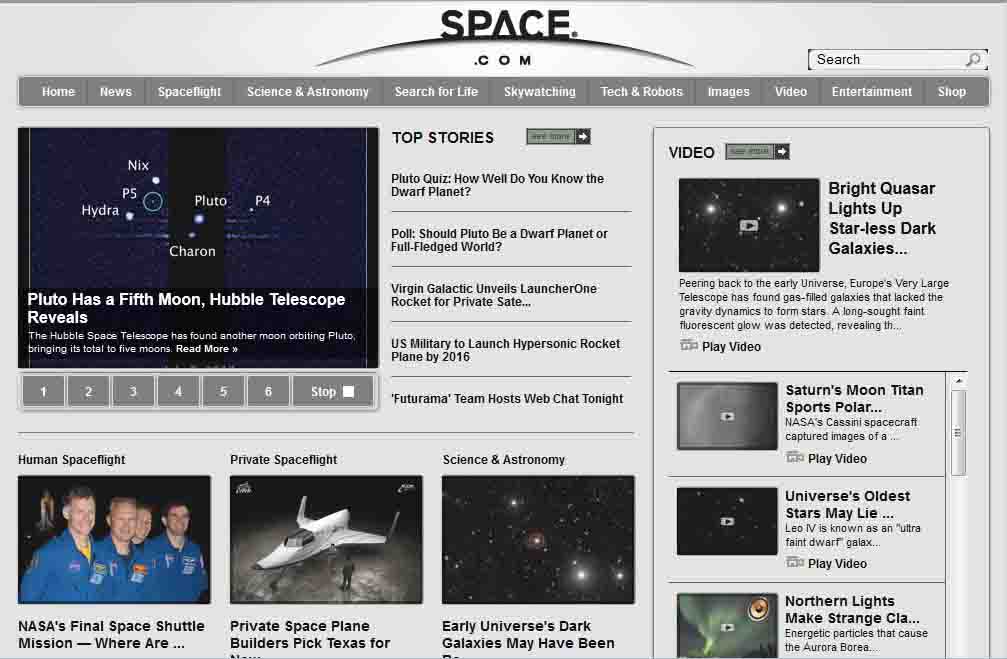1007x659 pixels.
Task: Open the Home menu item
Action: (x=58, y=92)
